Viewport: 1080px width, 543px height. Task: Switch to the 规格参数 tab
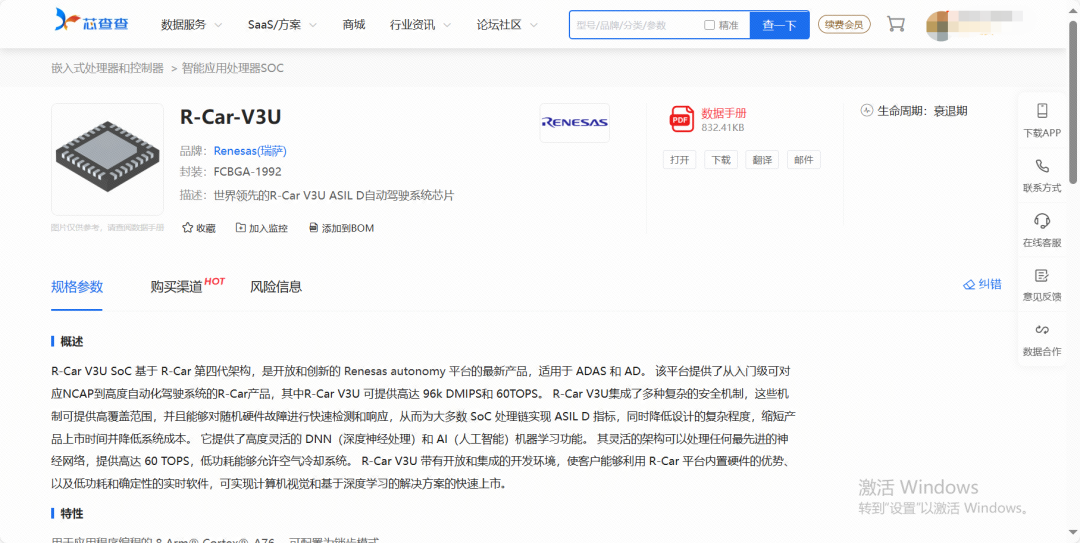(77, 287)
